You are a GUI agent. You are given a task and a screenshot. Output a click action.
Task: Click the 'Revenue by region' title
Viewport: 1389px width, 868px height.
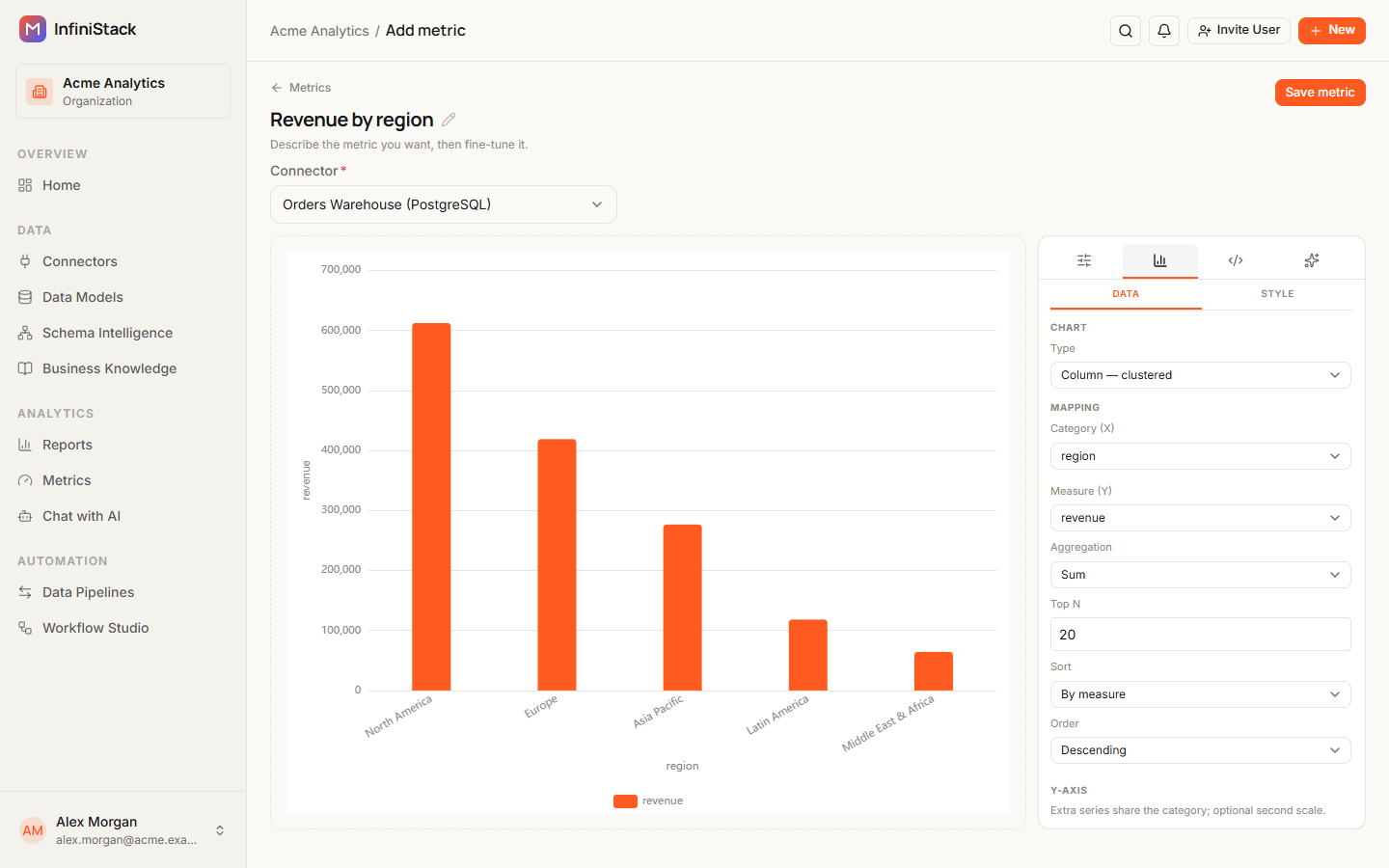(352, 120)
